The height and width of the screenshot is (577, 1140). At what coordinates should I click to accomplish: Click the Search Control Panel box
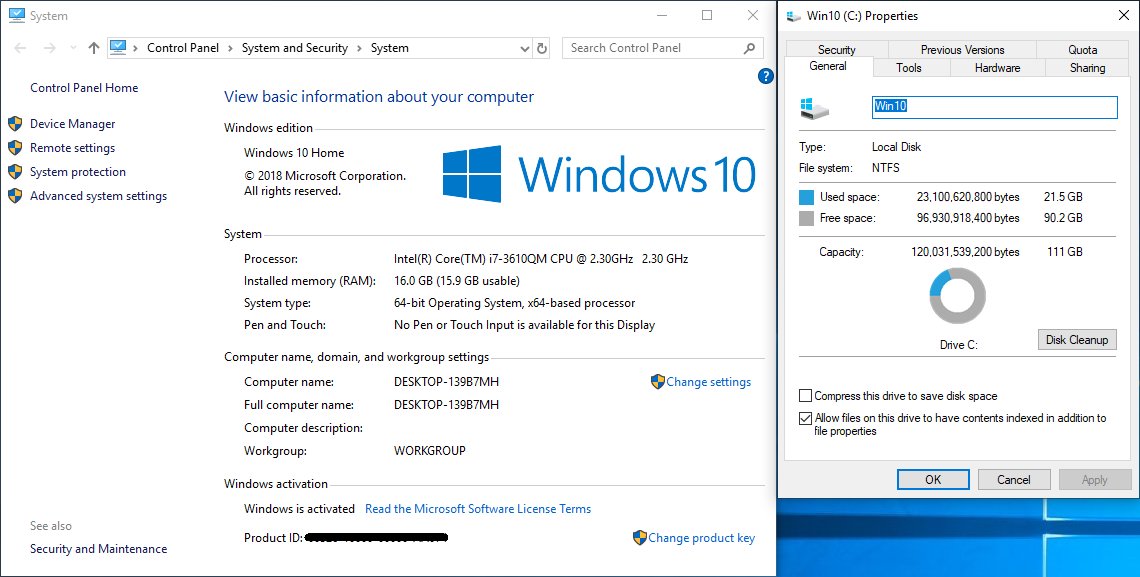tap(662, 48)
